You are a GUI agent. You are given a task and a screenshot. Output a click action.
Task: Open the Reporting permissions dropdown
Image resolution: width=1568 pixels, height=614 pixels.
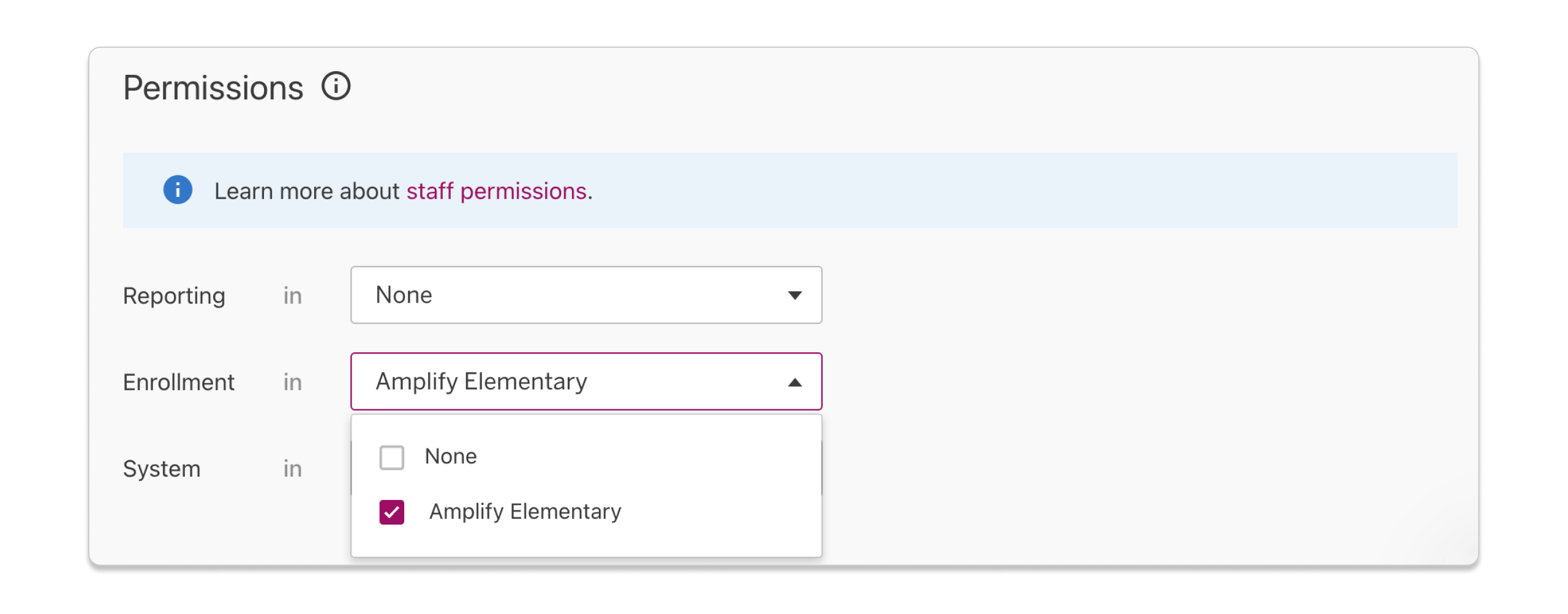(586, 295)
